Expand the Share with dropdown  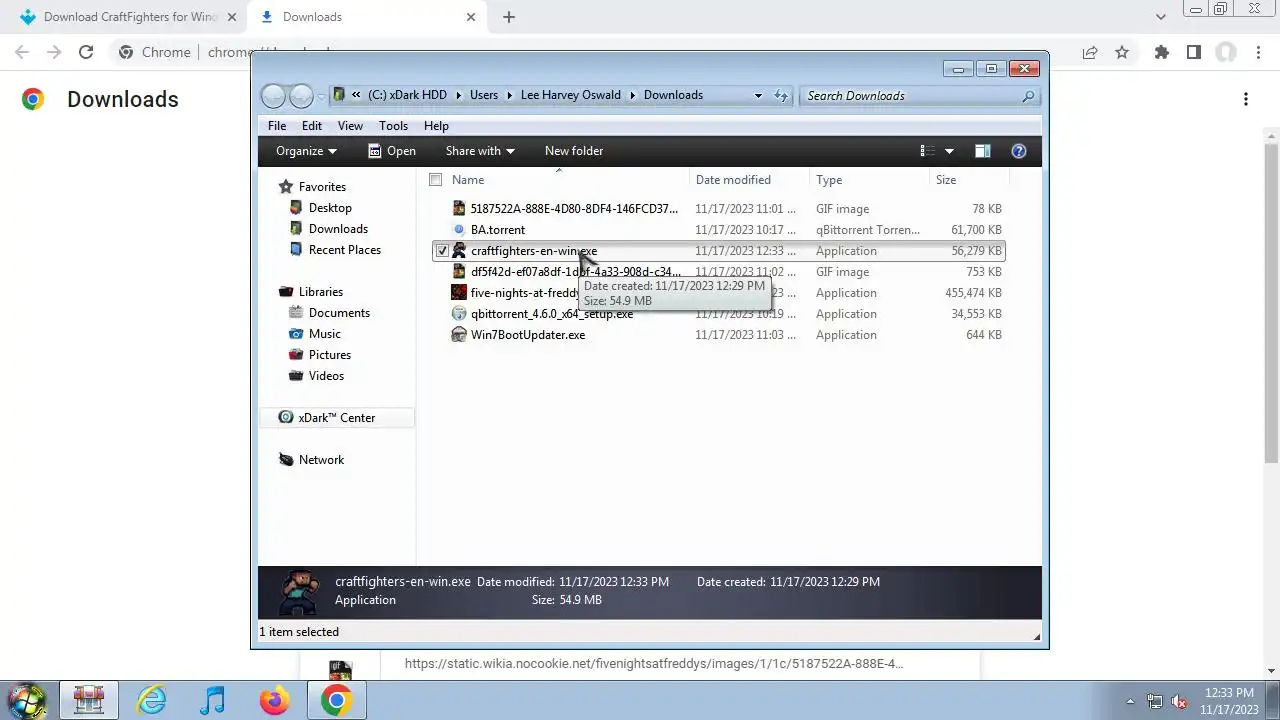coord(480,151)
